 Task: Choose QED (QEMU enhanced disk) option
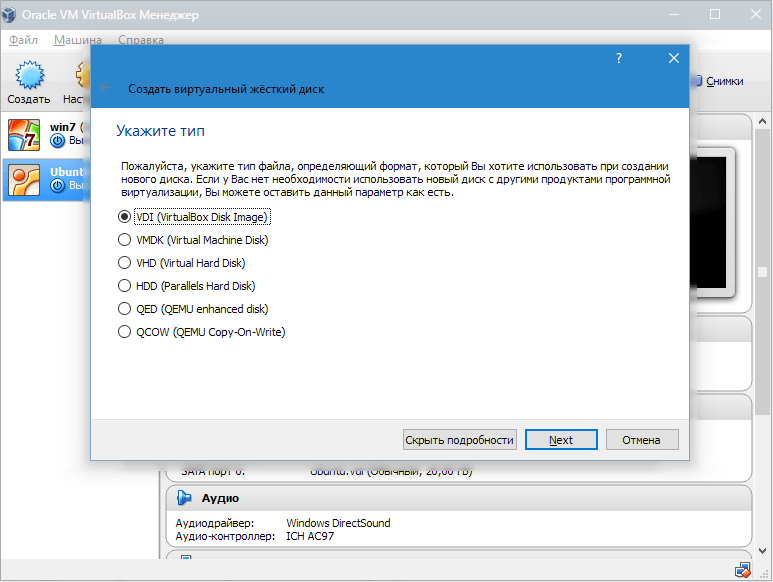[125, 309]
